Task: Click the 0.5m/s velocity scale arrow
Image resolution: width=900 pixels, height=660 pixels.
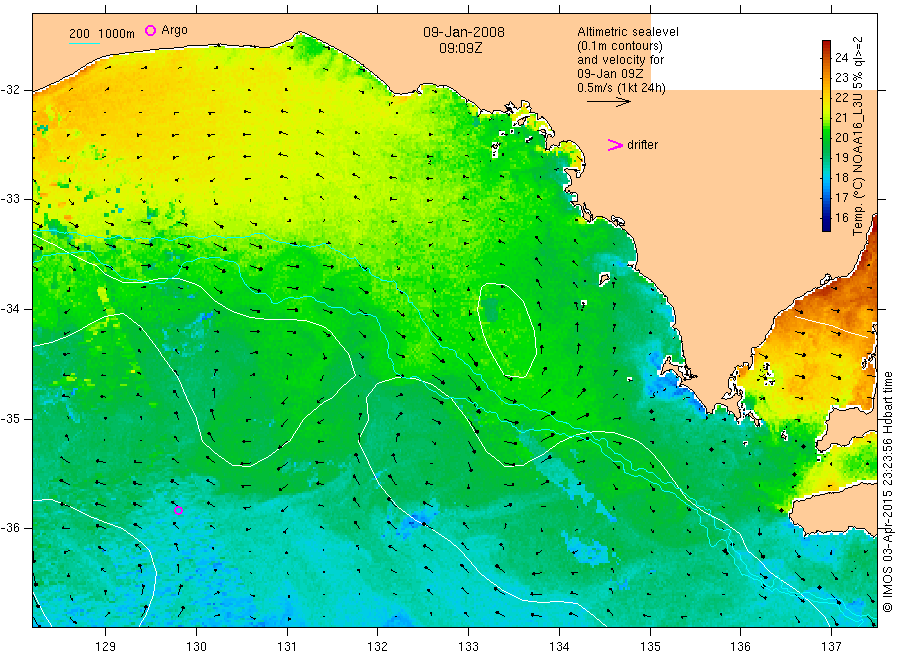Action: coord(608,102)
